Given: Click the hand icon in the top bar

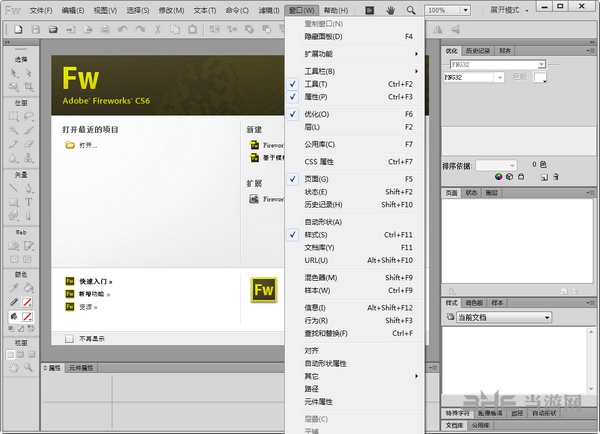Looking at the screenshot, I should tap(390, 10).
